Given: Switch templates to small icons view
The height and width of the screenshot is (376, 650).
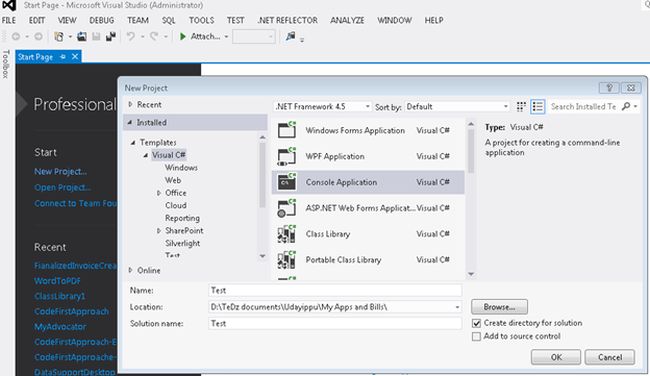Looking at the screenshot, I should (x=521, y=107).
